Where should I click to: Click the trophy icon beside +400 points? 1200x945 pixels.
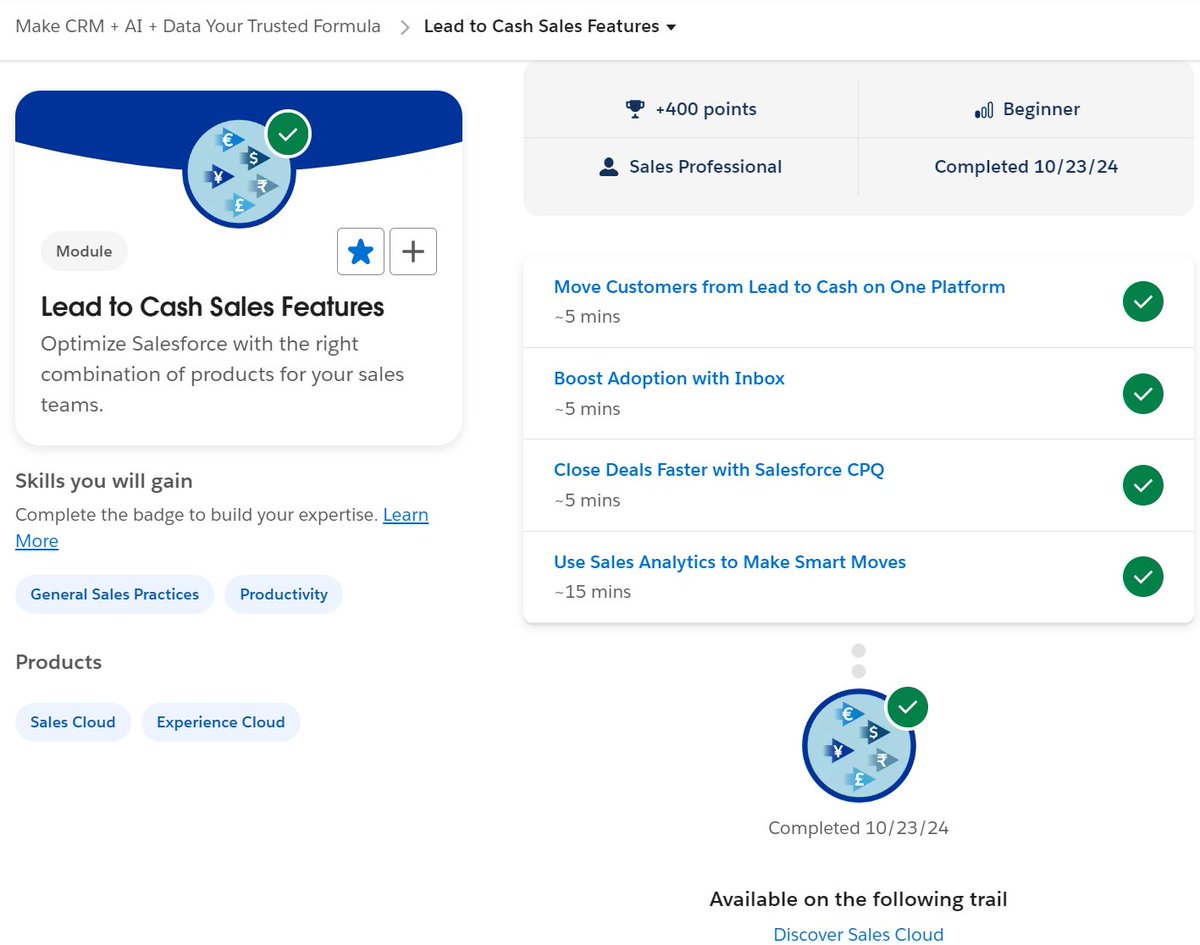click(x=635, y=109)
